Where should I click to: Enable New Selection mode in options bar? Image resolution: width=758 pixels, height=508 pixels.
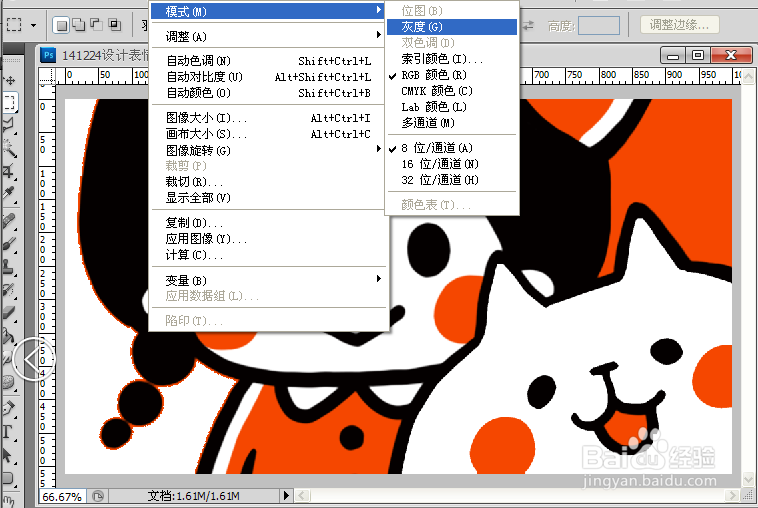click(61, 25)
